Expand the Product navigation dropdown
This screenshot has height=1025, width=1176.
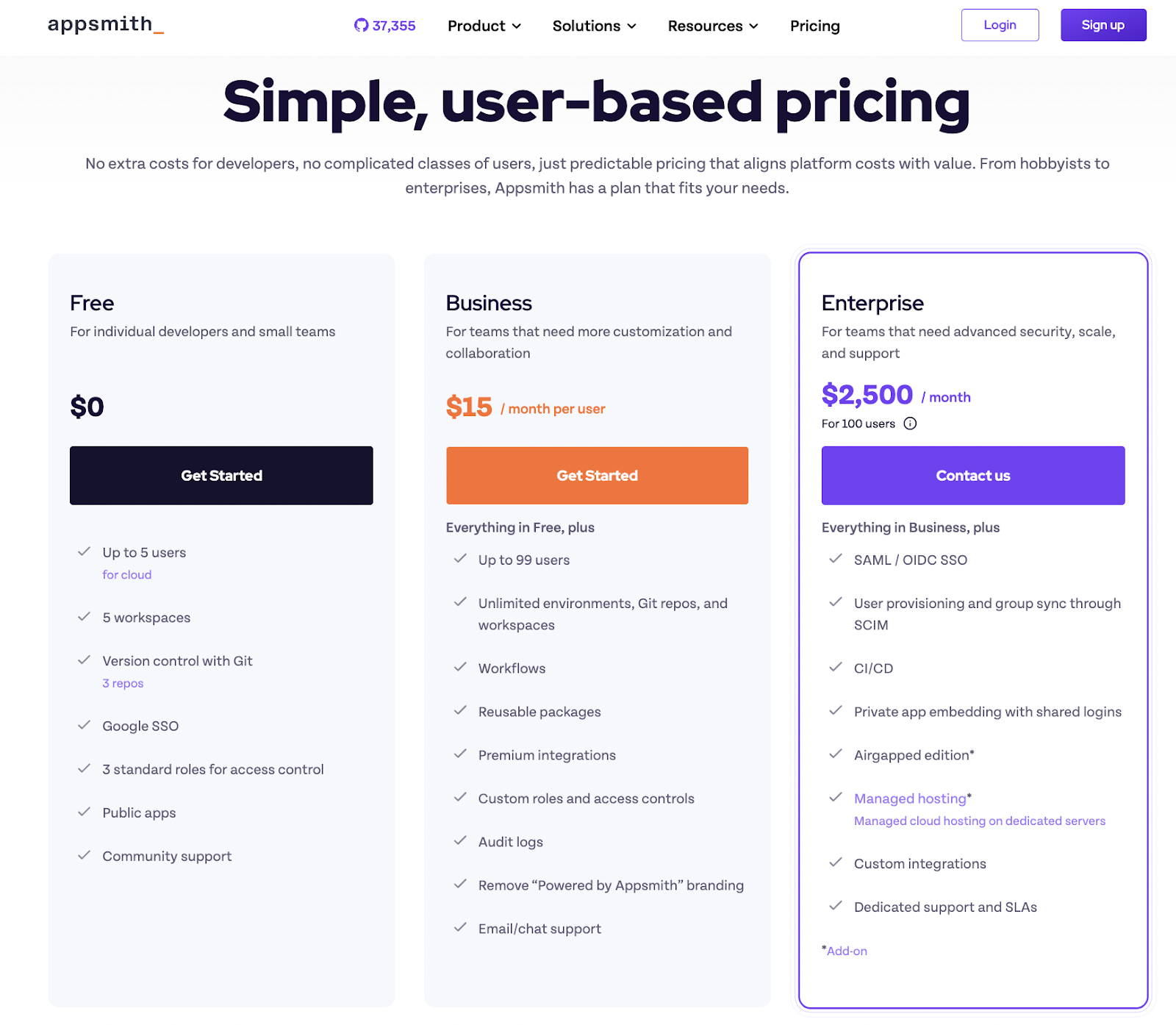pos(483,26)
